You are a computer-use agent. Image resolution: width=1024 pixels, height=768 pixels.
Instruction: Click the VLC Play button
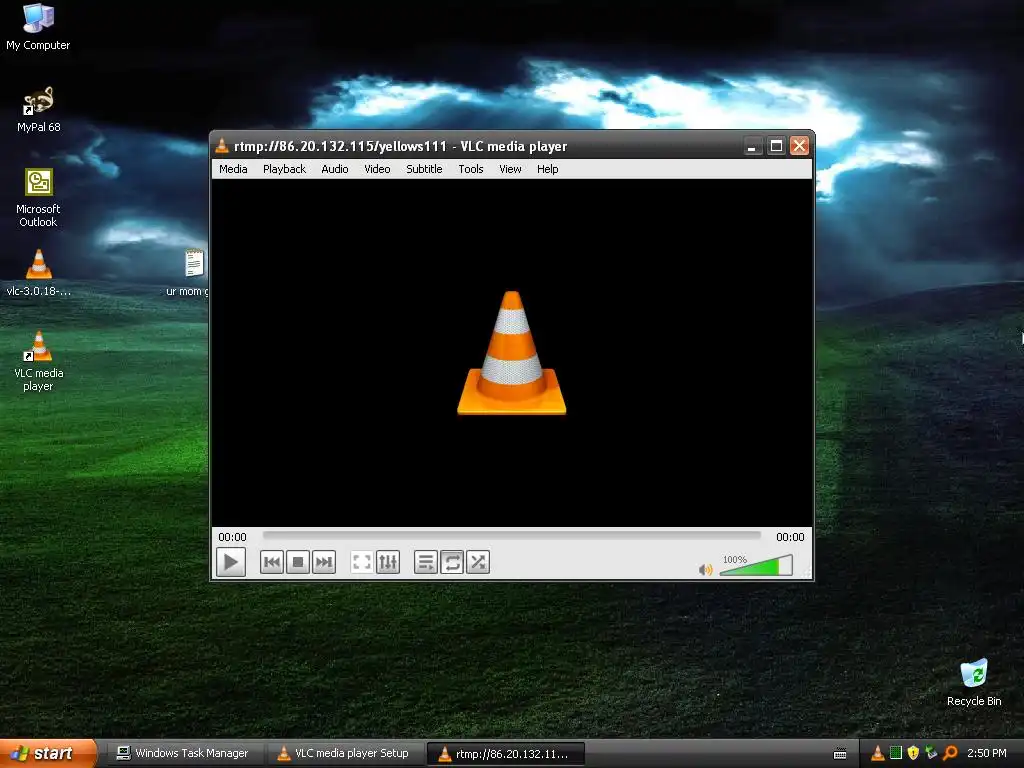[231, 562]
